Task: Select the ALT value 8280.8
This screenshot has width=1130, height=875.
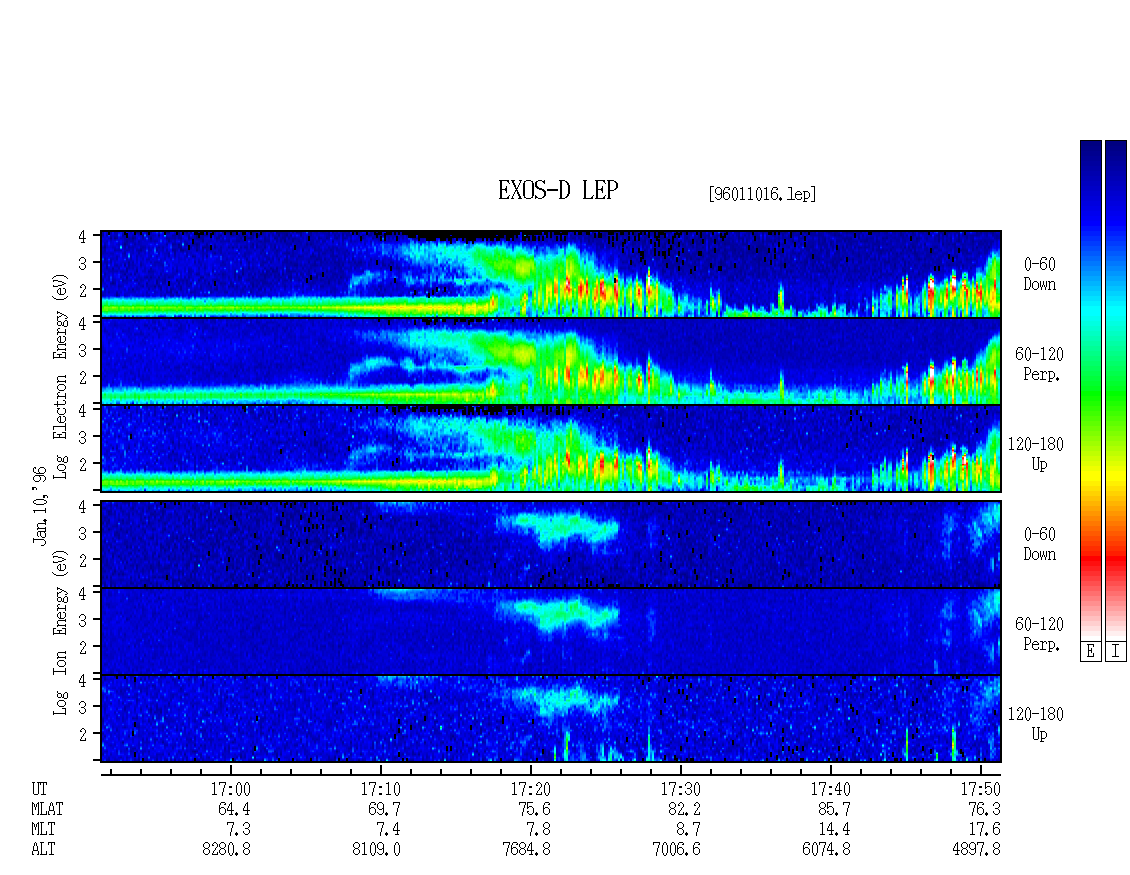Action: (226, 850)
